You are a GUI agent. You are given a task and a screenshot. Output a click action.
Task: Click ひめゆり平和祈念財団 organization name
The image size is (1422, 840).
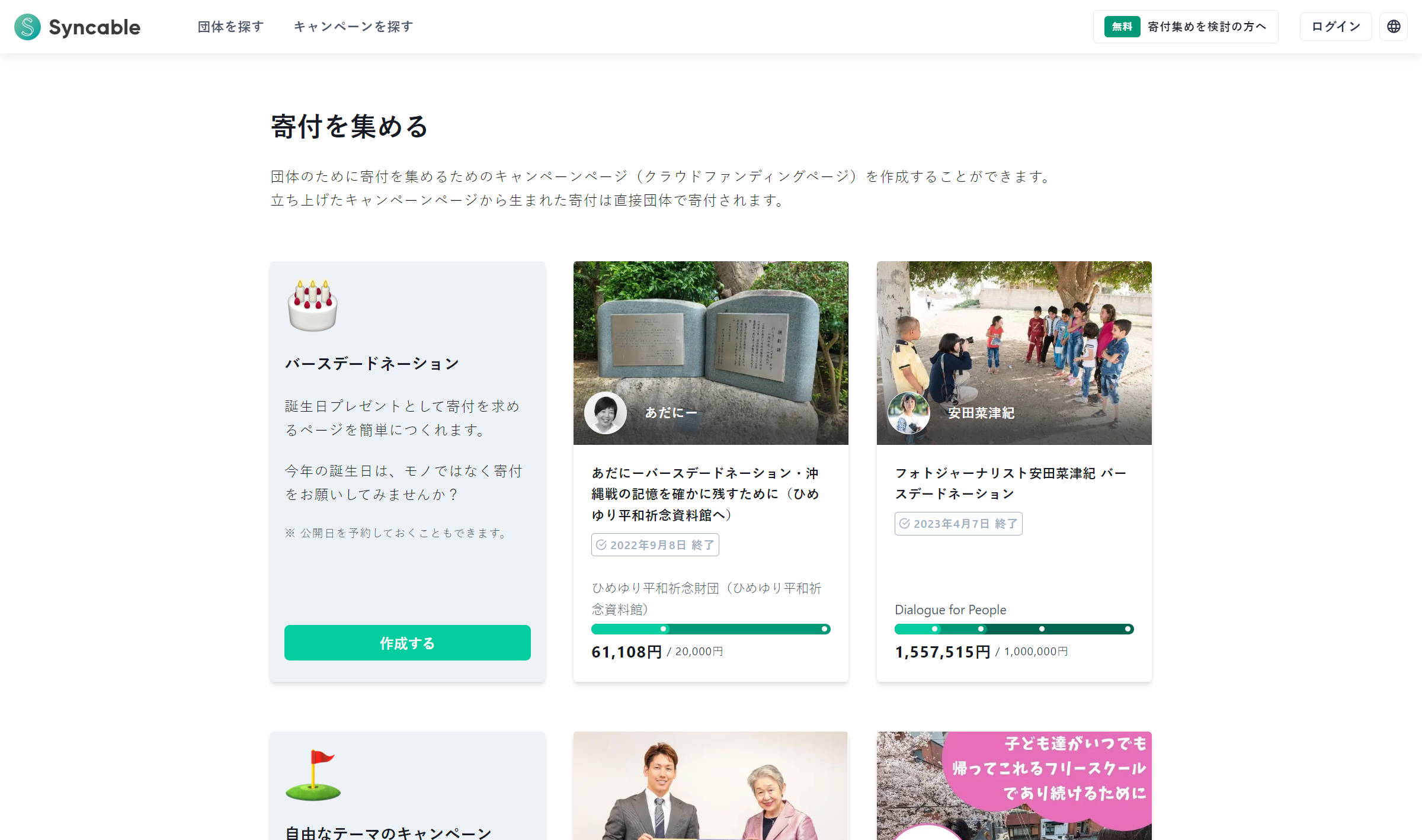point(706,598)
